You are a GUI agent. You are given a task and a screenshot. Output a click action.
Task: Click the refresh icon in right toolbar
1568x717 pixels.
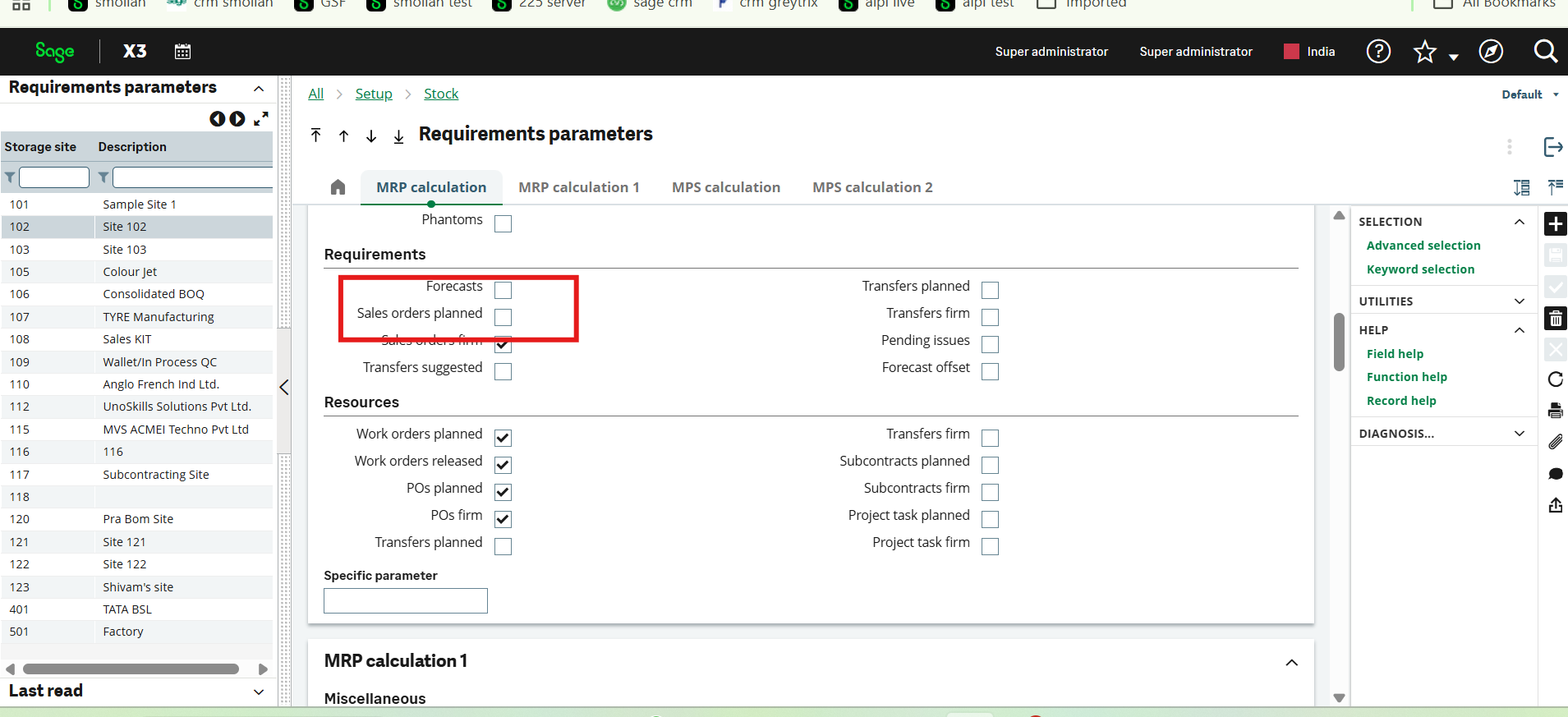click(1556, 379)
